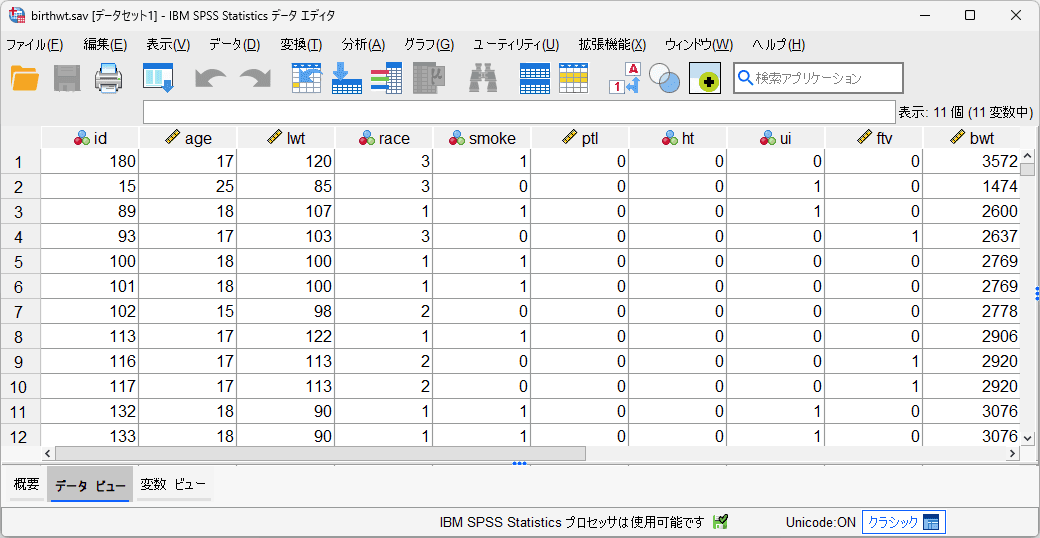Click the vertical scrollbar down arrow
The image size is (1040, 538).
(1027, 438)
